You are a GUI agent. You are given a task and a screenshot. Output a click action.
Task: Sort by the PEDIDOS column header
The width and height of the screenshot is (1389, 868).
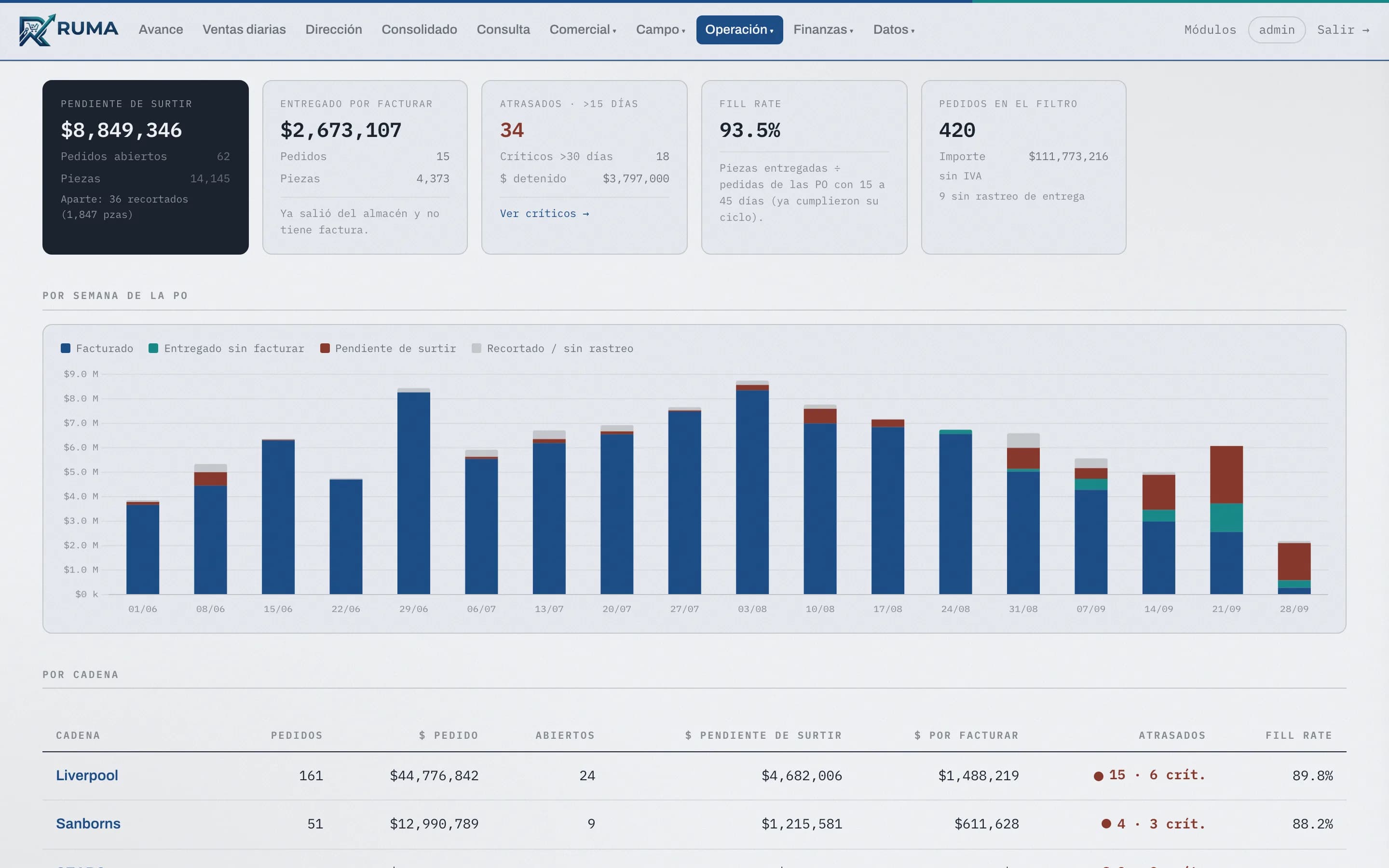297,735
